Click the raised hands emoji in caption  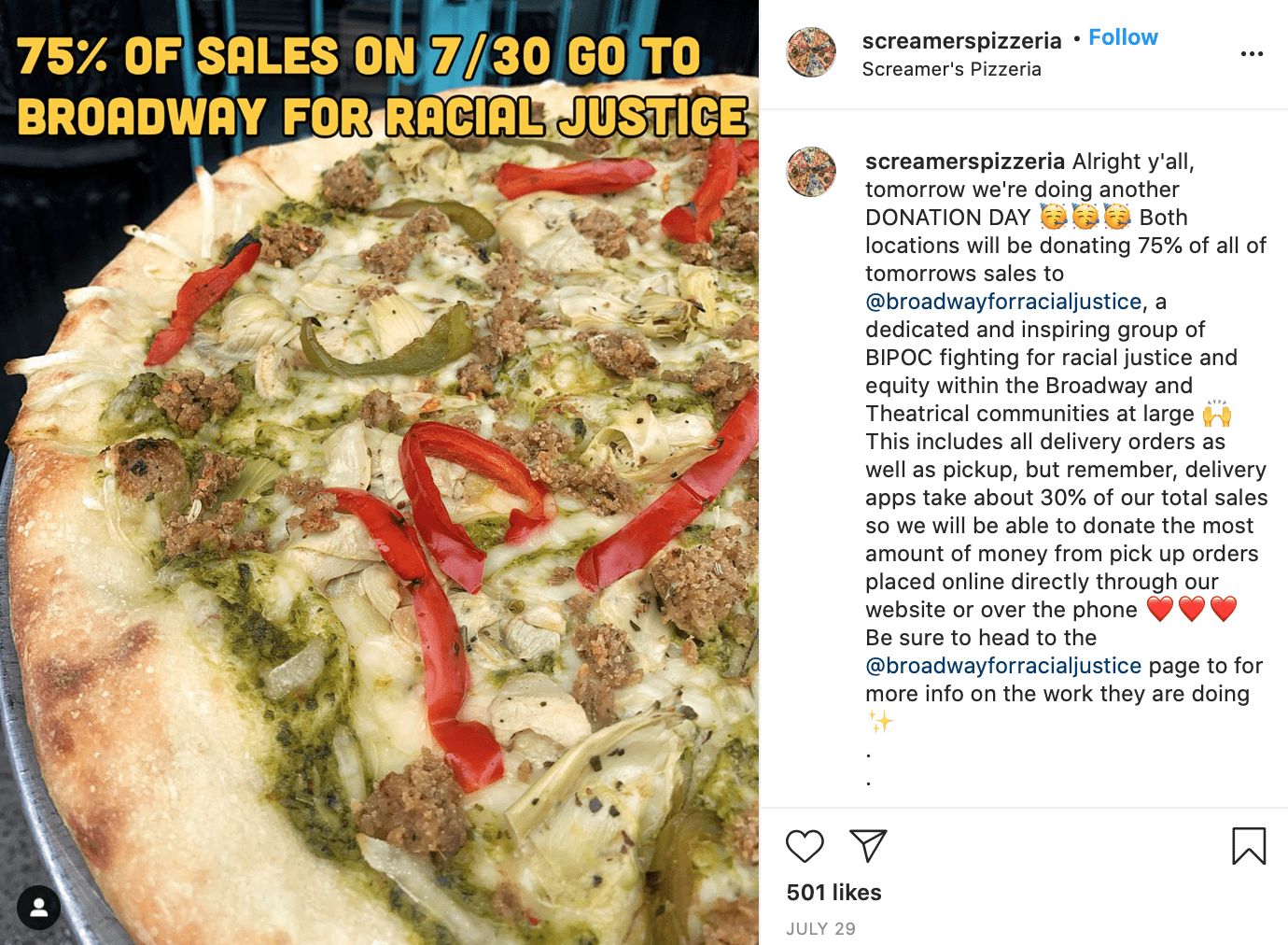point(1217,414)
